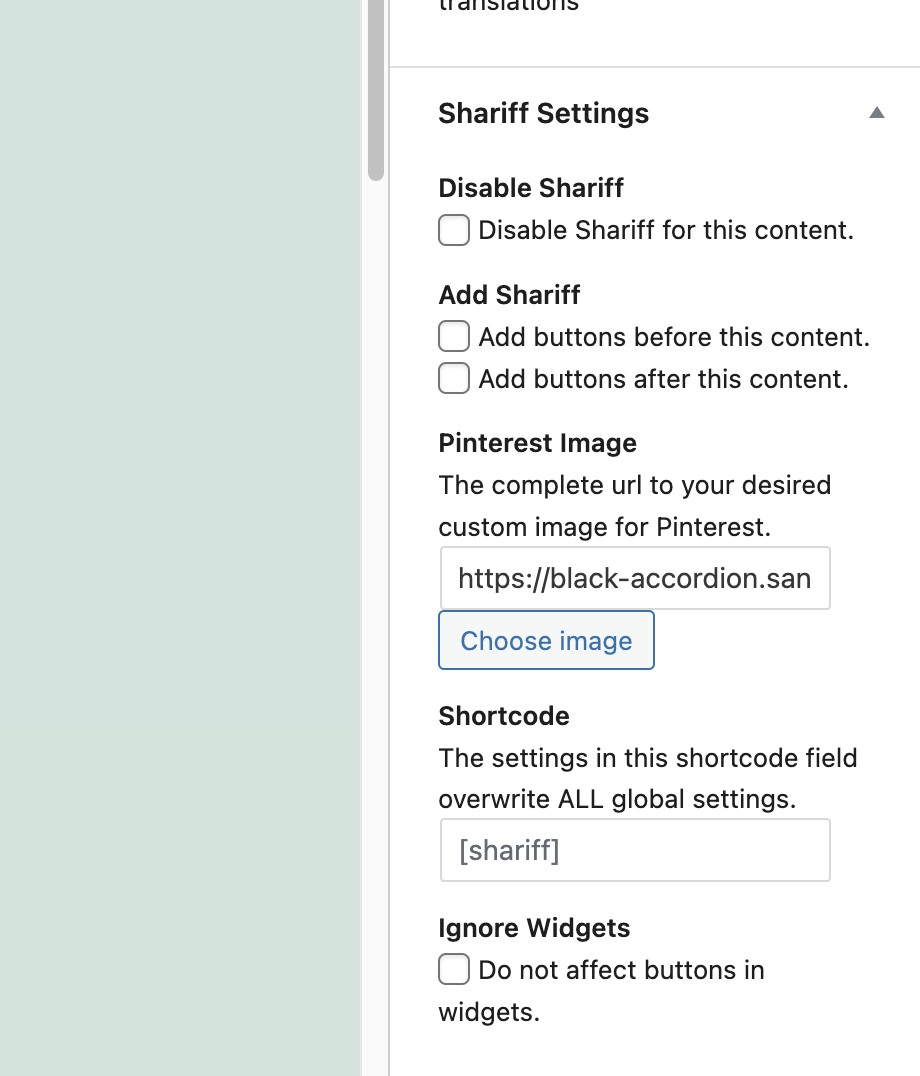The width and height of the screenshot is (920, 1076).
Task: Tick Add buttons after this content checkbox
Action: tap(454, 379)
